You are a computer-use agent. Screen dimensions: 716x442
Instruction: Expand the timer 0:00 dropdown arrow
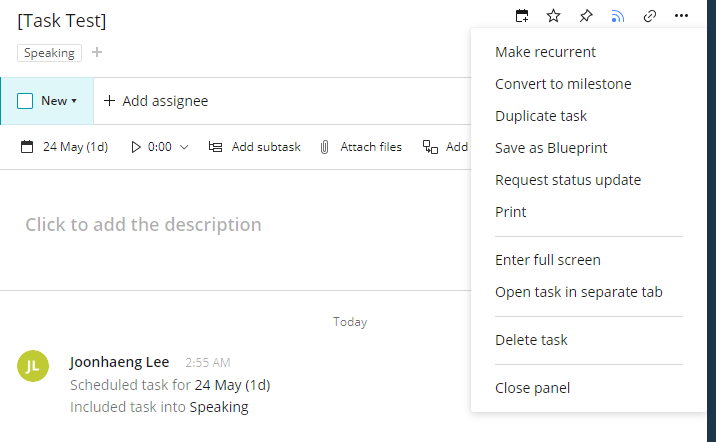tap(184, 147)
